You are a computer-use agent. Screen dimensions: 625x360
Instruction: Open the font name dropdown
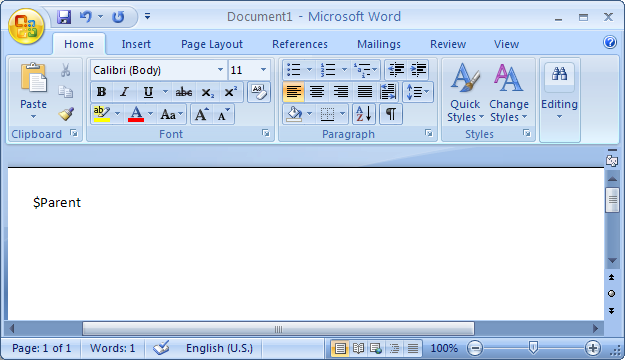[220, 70]
